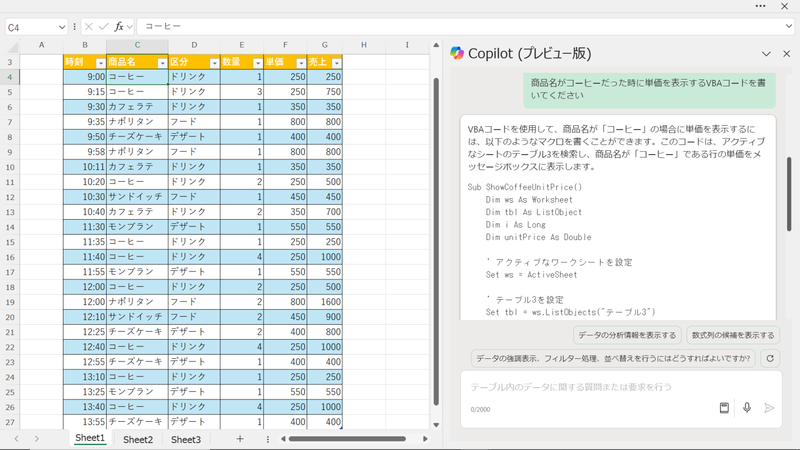Open the 区分 column filter dropdown
This screenshot has height=450, width=800.
[214, 63]
